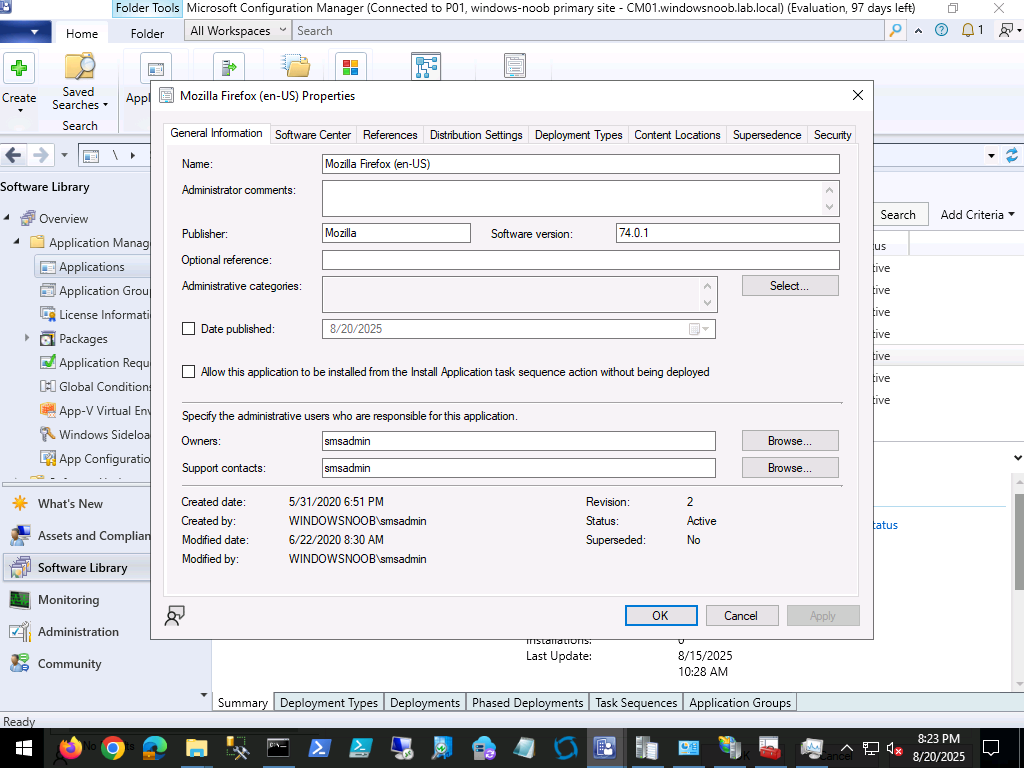
Task: Click Select for administrative categories
Action: pos(790,285)
